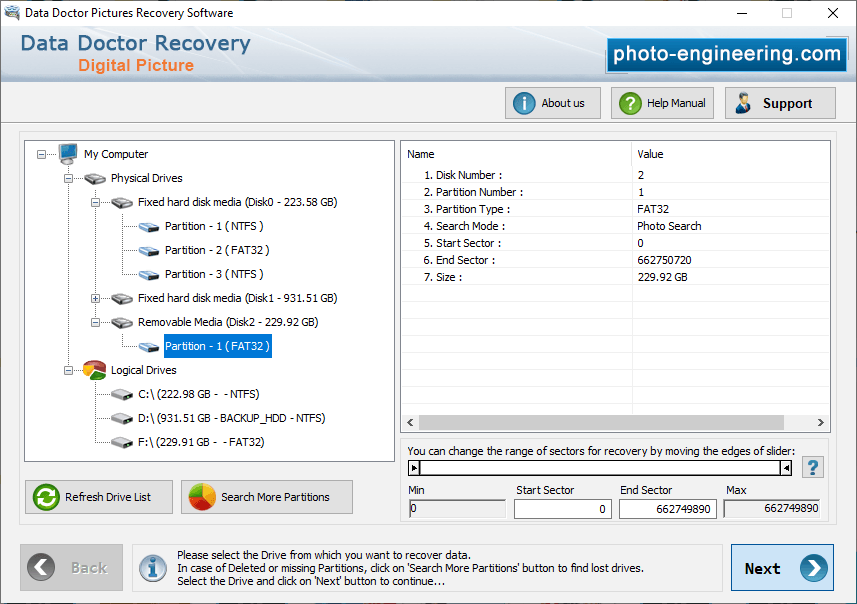Click the D:\ BACKUP_HDD drive icon
Screen dimensions: 857x604
coord(122,418)
